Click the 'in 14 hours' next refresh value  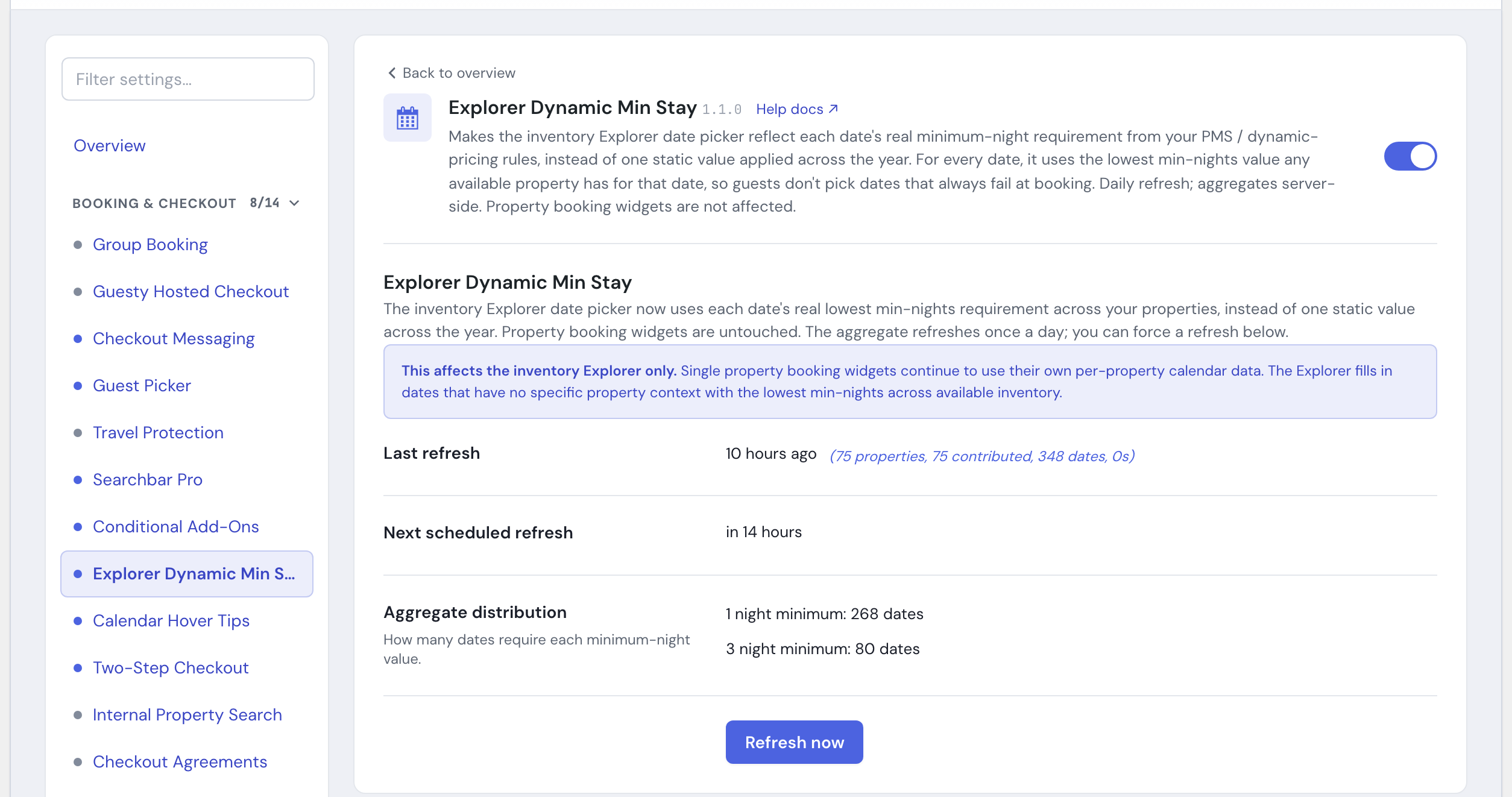tap(764, 532)
